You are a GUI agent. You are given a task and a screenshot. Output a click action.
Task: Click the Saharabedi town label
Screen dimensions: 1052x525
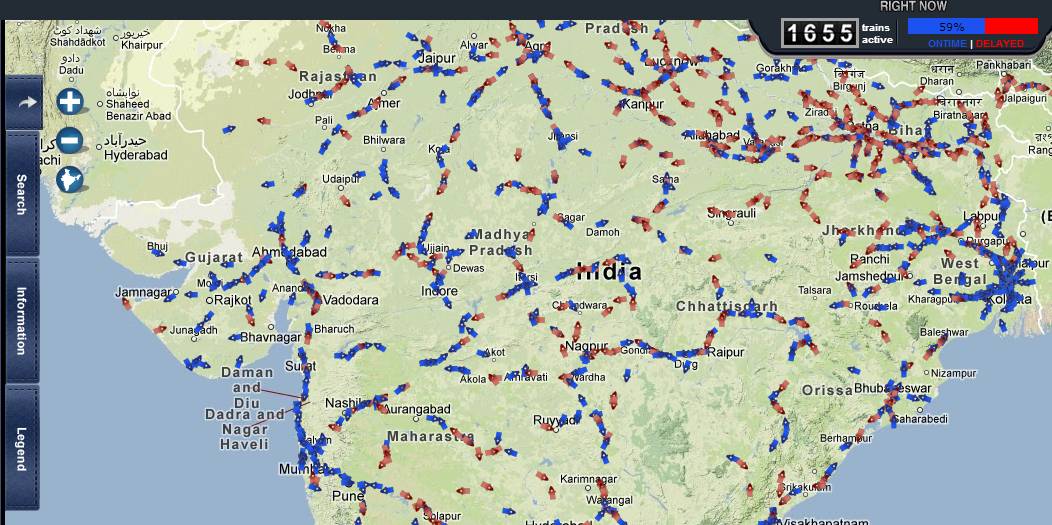tap(921, 419)
